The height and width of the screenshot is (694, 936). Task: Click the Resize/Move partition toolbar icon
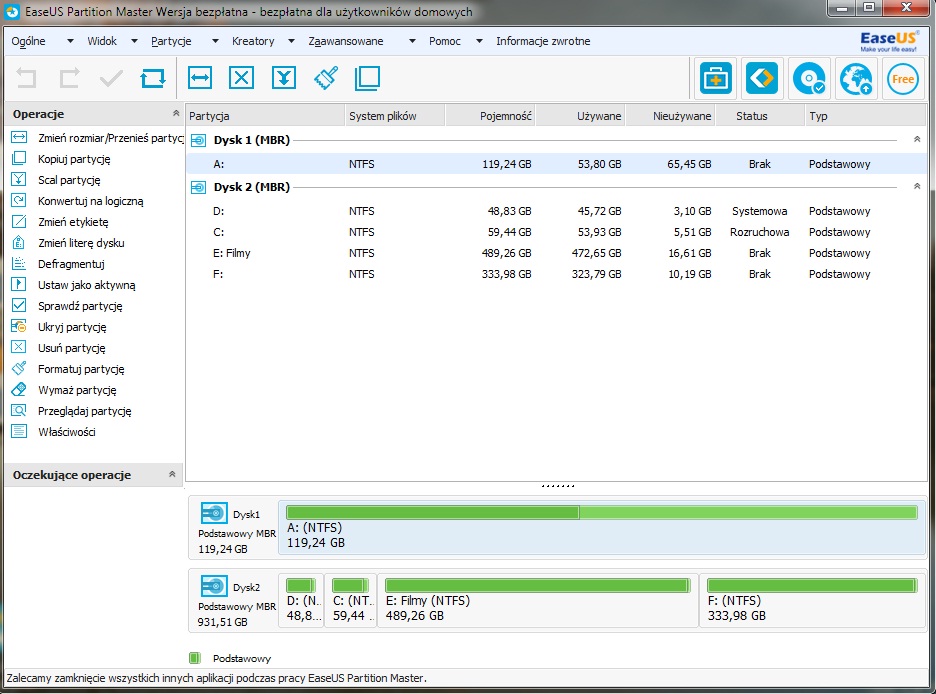(x=199, y=78)
